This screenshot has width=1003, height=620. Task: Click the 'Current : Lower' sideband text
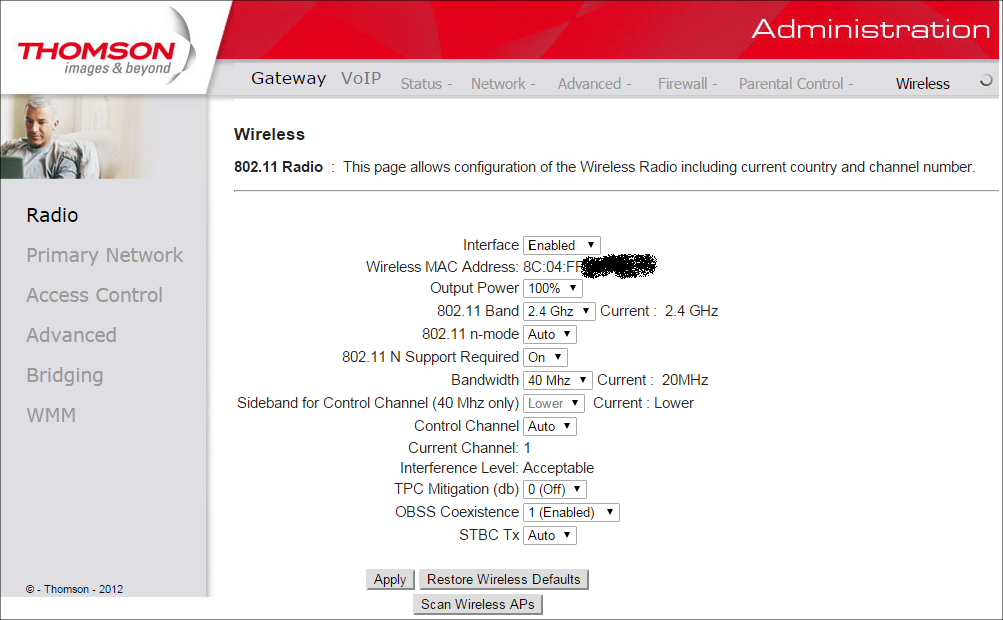point(644,403)
